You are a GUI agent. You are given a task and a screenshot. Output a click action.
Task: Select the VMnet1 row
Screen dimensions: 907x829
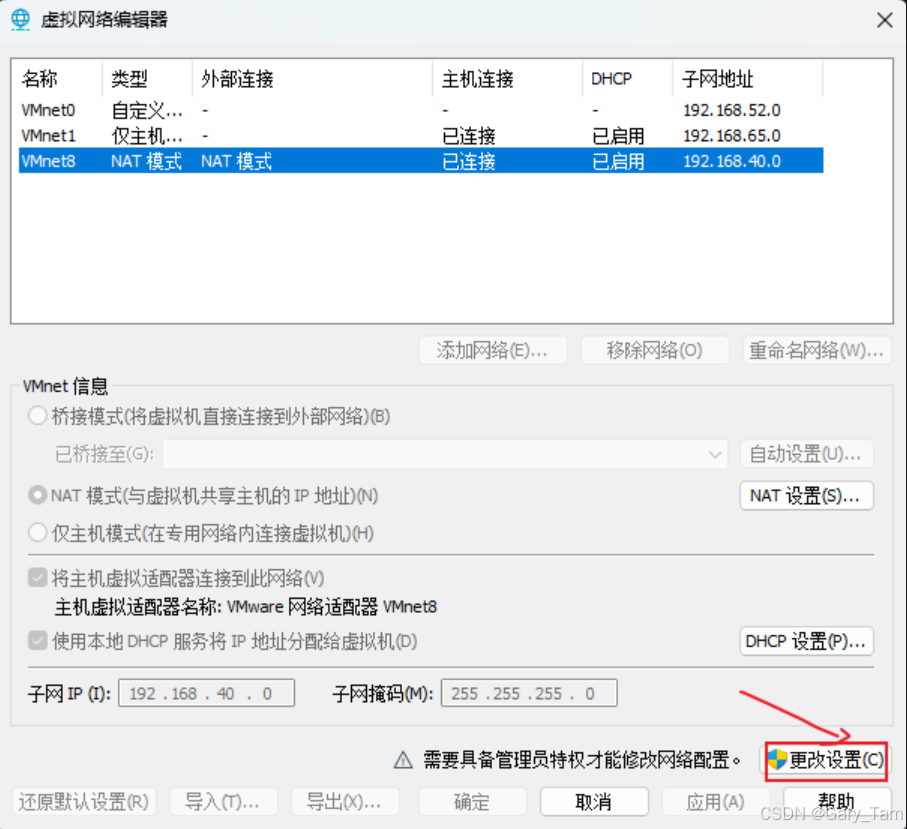click(421, 135)
